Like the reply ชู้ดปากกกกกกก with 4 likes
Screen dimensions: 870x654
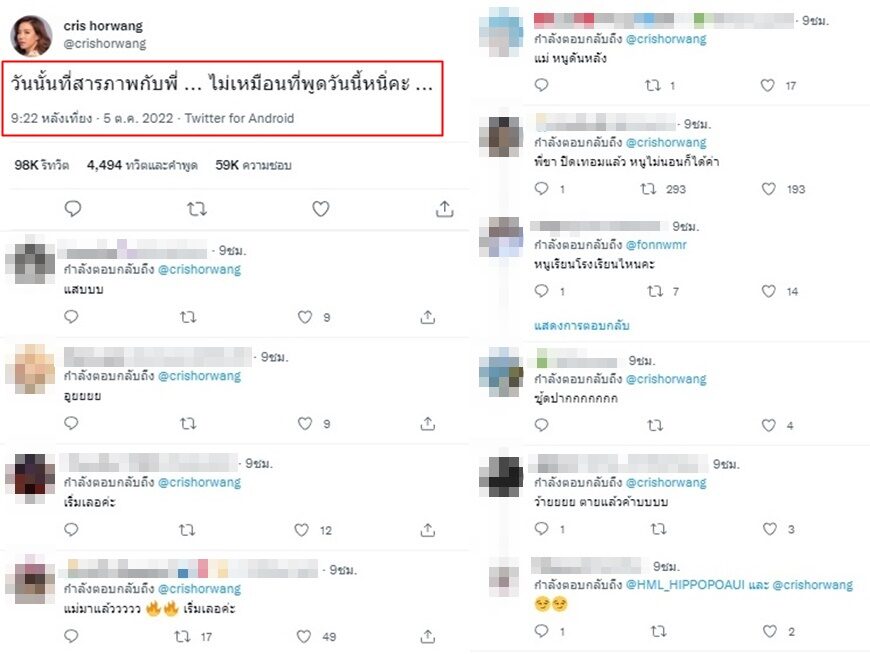(x=768, y=425)
